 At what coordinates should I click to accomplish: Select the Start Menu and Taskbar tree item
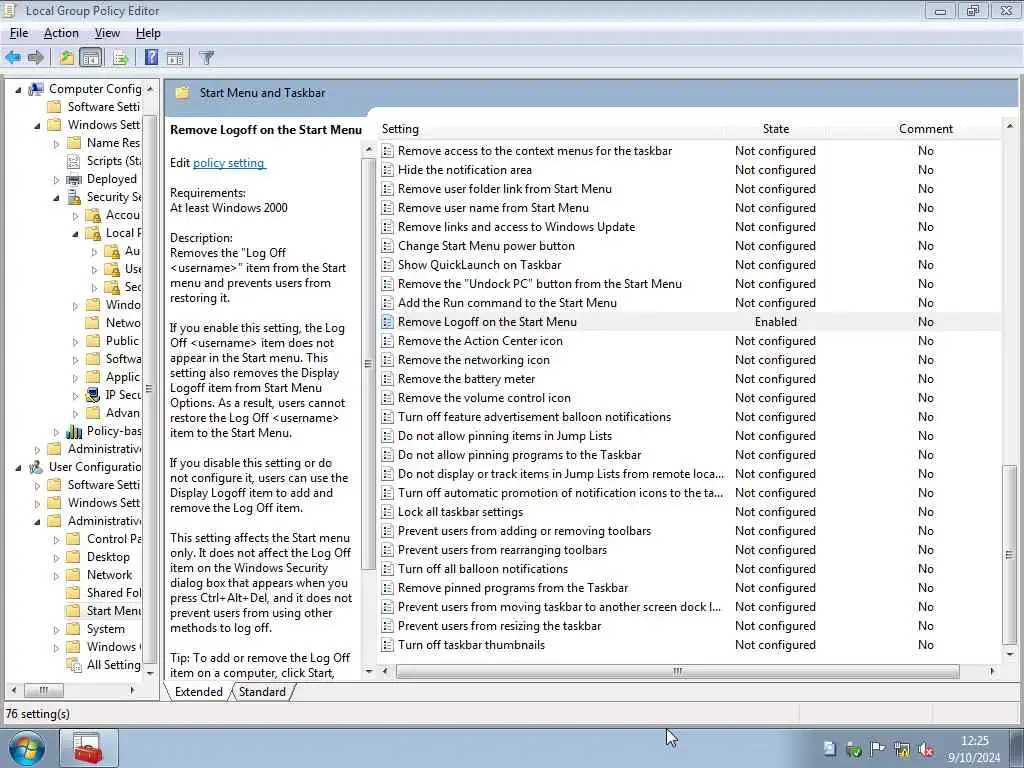coord(114,611)
